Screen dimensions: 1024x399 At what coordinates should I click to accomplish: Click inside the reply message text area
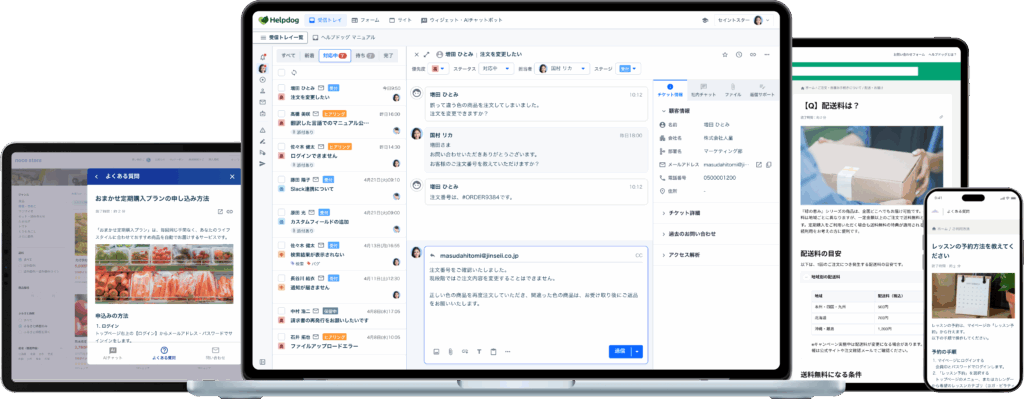536,300
